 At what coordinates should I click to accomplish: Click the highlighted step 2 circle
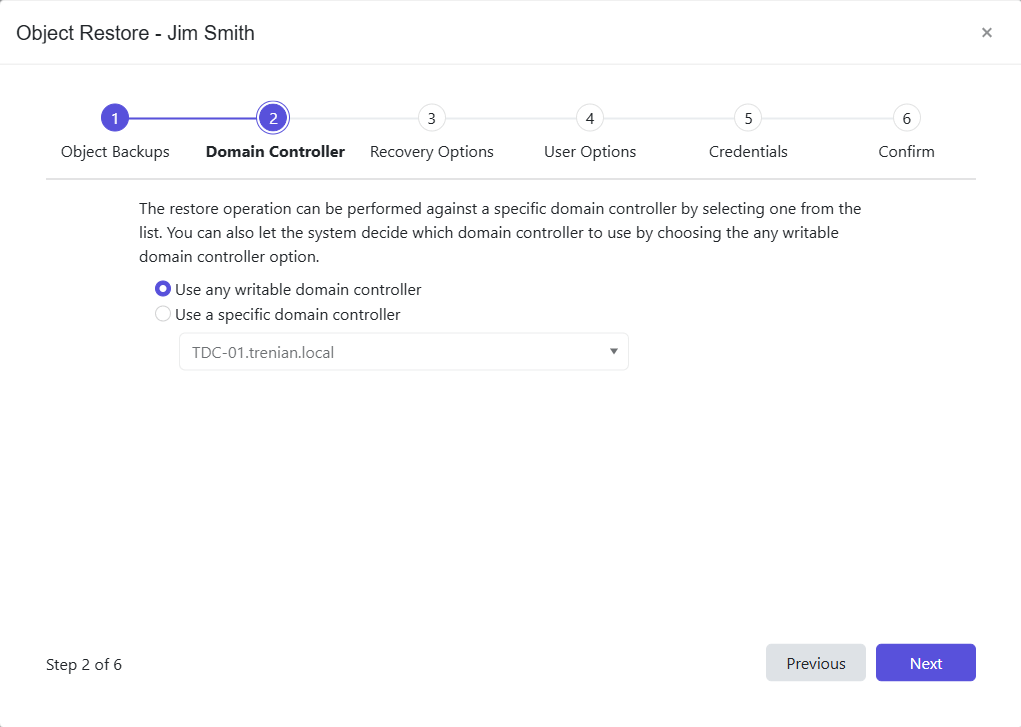click(273, 117)
